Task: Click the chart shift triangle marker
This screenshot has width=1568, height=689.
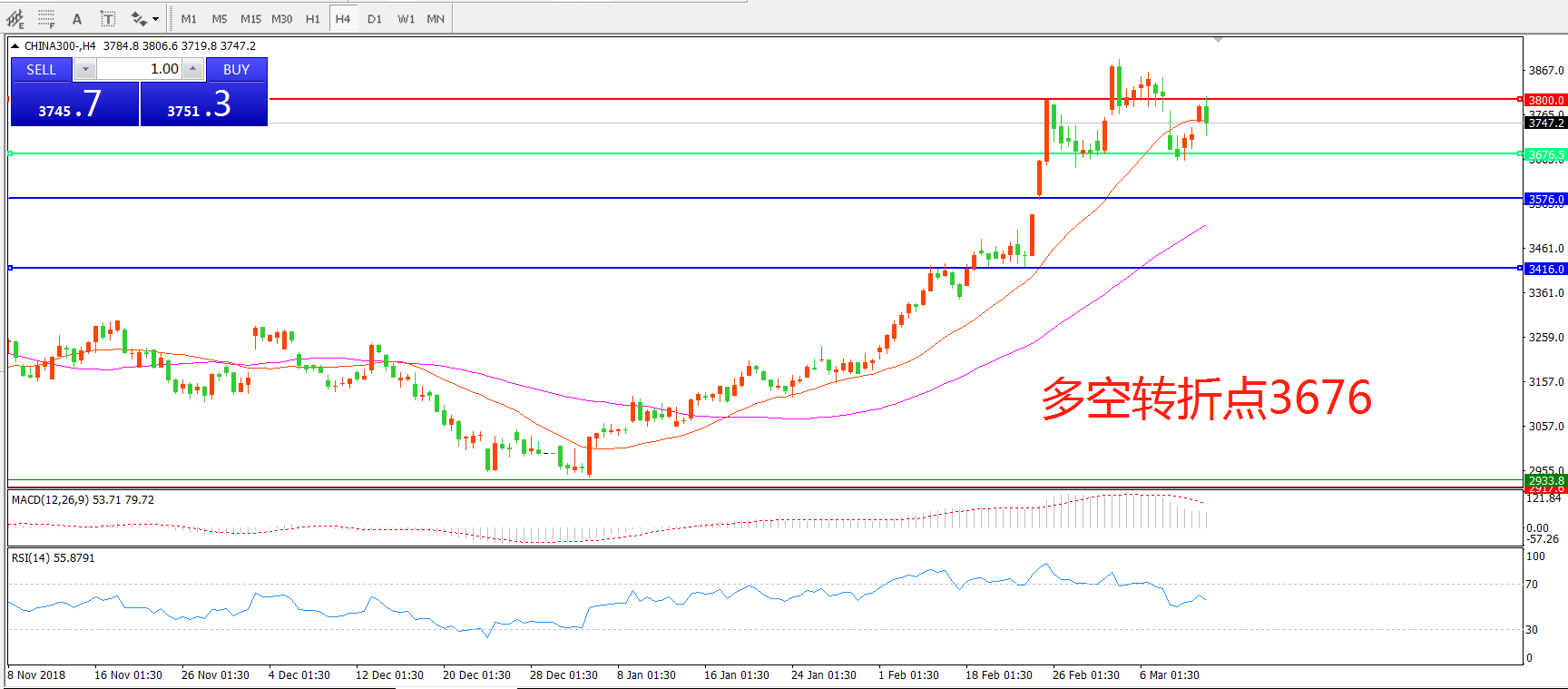Action: 1218,40
